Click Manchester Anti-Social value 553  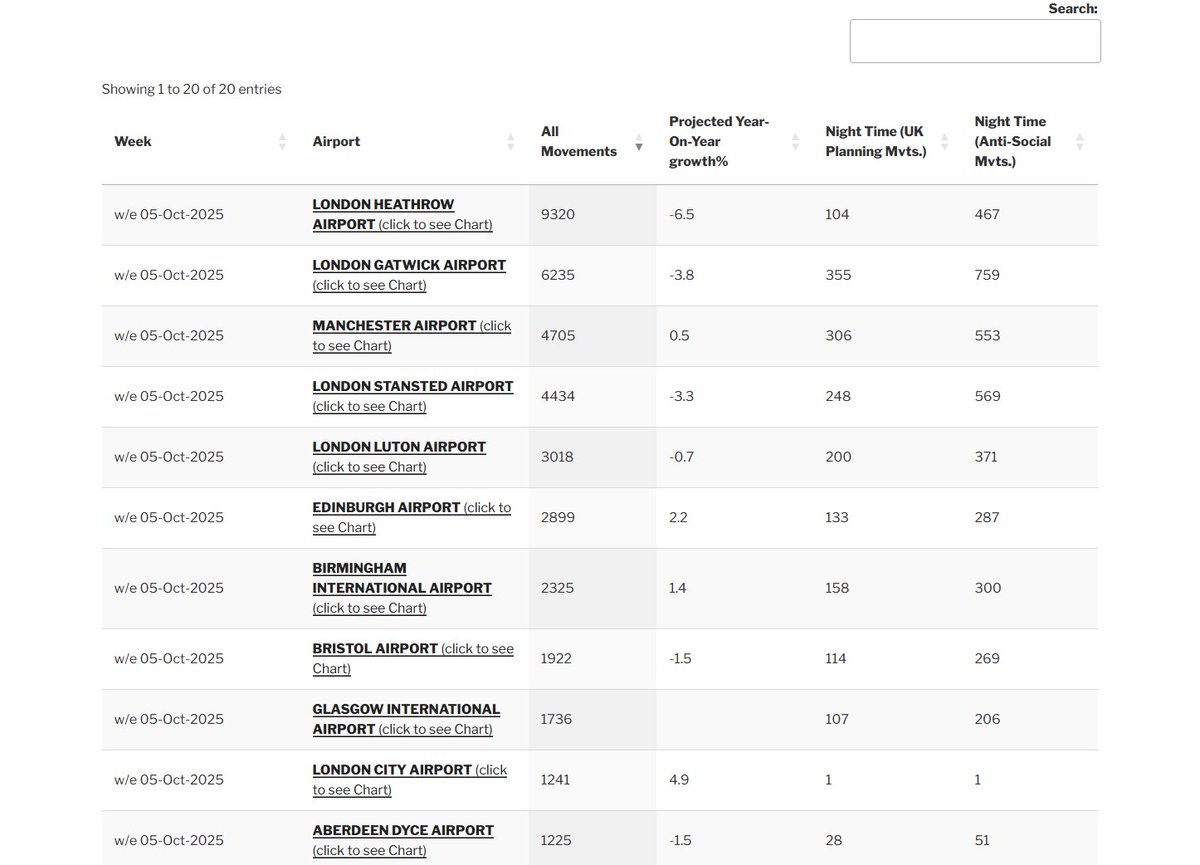coord(988,336)
